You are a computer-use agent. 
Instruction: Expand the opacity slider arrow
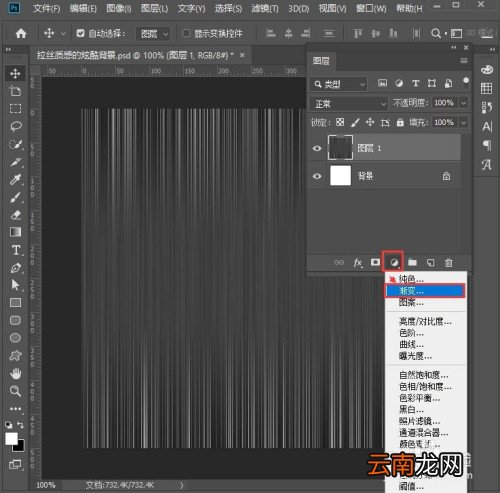point(464,103)
